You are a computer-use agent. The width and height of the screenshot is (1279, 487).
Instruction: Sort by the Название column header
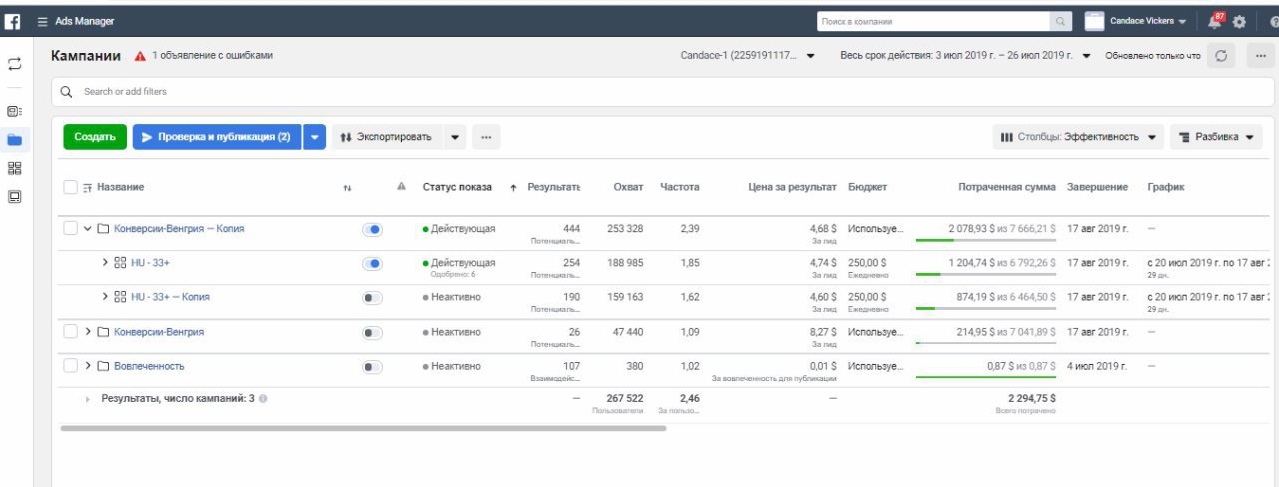[120, 187]
